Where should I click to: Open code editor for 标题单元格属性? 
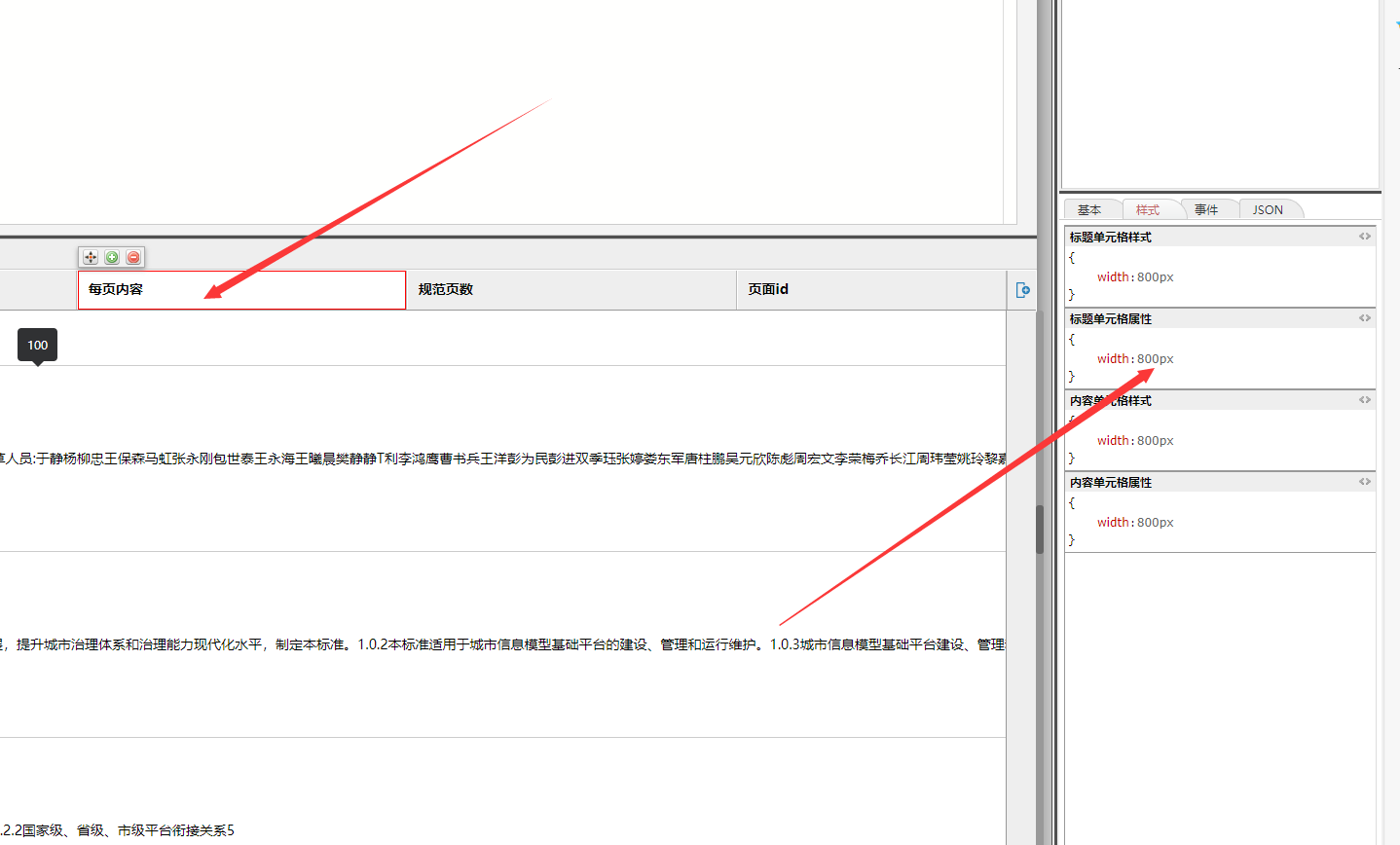click(1365, 318)
